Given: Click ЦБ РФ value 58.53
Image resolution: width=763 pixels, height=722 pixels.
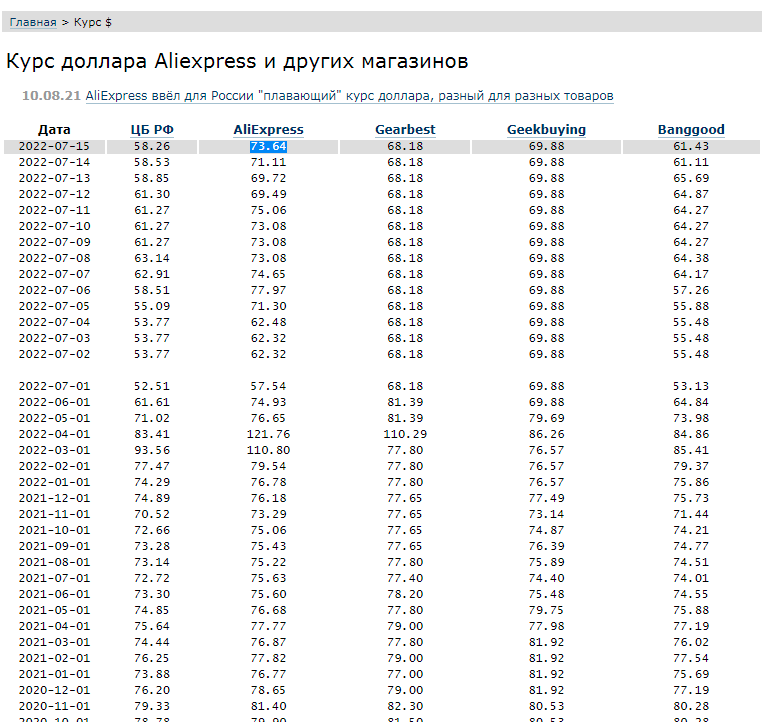Looking at the screenshot, I should click(x=152, y=162).
